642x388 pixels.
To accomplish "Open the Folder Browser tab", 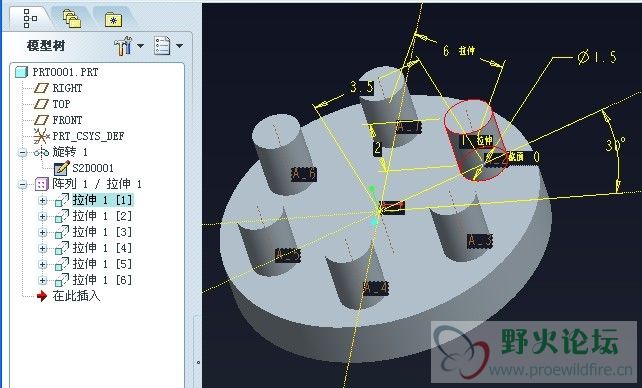I will (x=72, y=19).
